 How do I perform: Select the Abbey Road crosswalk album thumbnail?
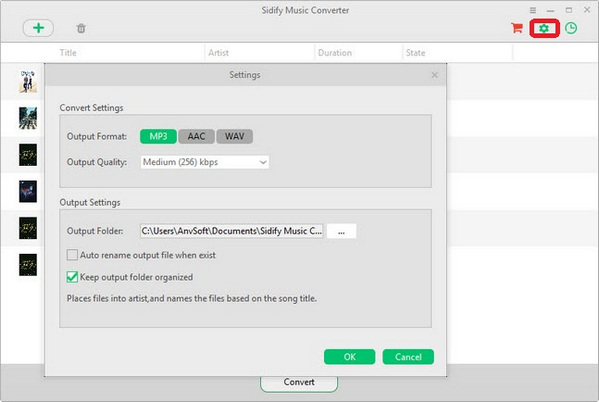tap(28, 118)
